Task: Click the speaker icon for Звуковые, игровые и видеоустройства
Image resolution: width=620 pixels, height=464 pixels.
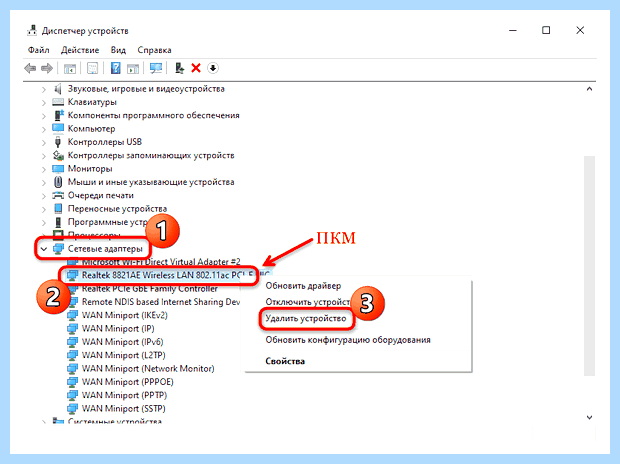Action: coord(58,89)
